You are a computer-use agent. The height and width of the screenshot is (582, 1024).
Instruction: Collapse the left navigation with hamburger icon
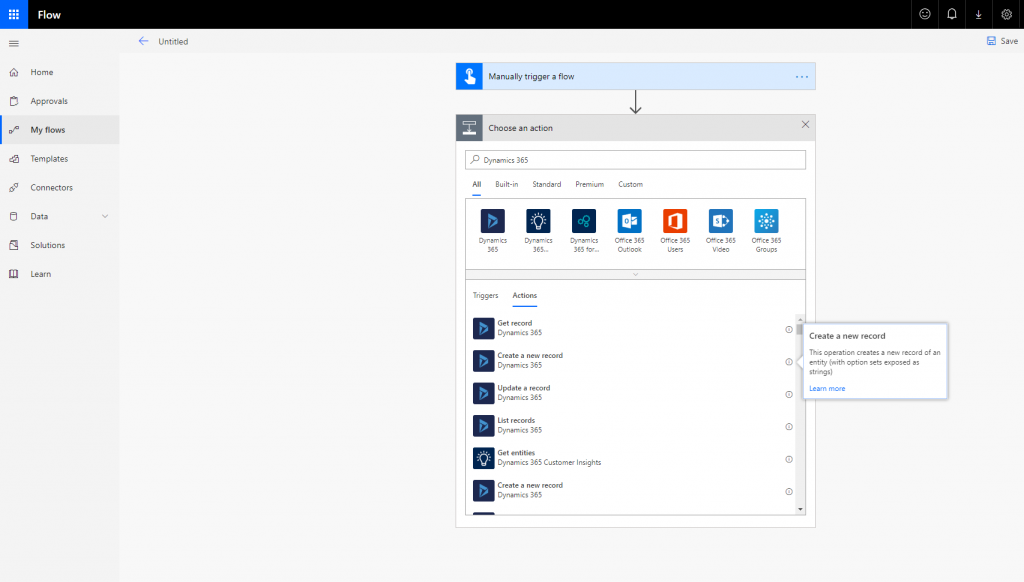coord(13,43)
